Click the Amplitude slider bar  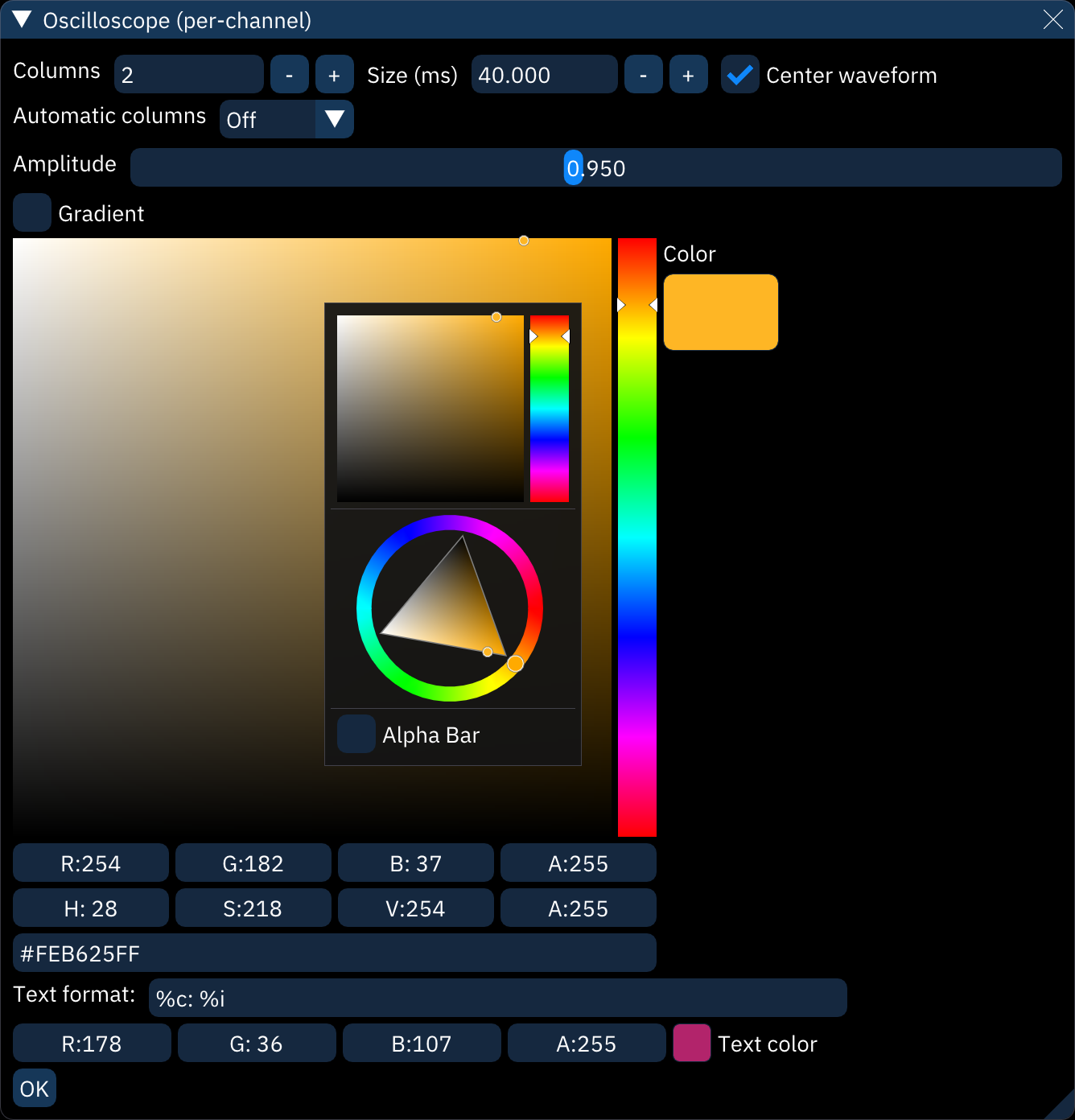click(x=596, y=167)
